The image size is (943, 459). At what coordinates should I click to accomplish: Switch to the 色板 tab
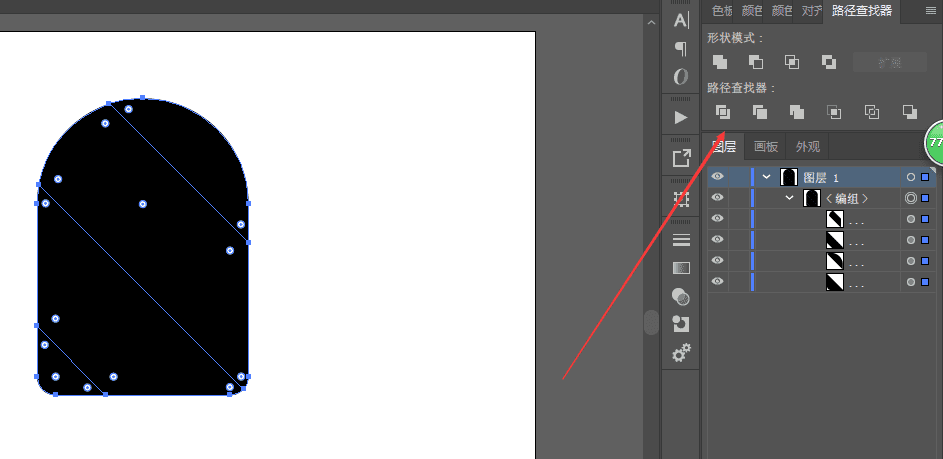point(721,11)
